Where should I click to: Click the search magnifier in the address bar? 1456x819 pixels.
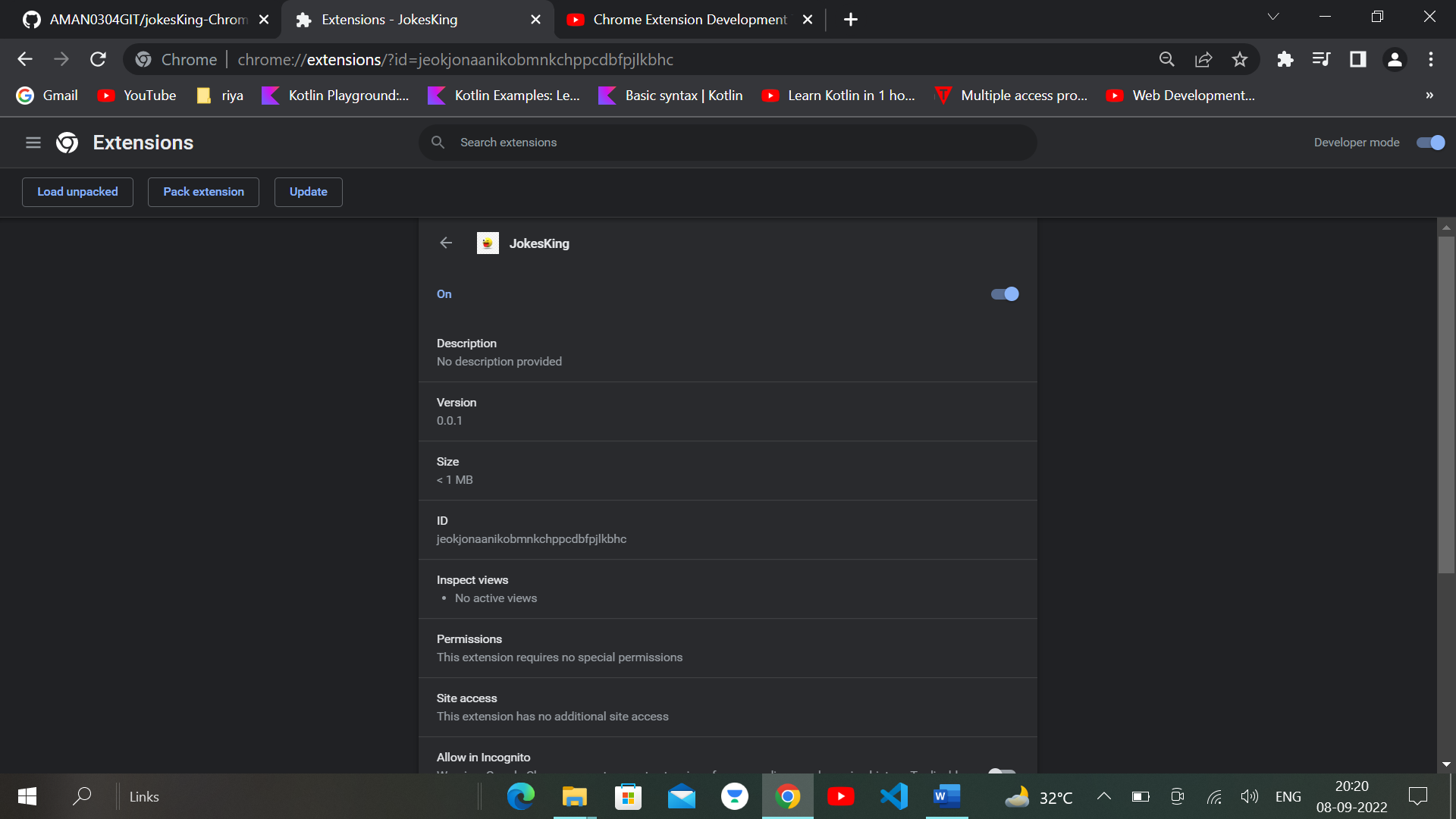point(1167,59)
